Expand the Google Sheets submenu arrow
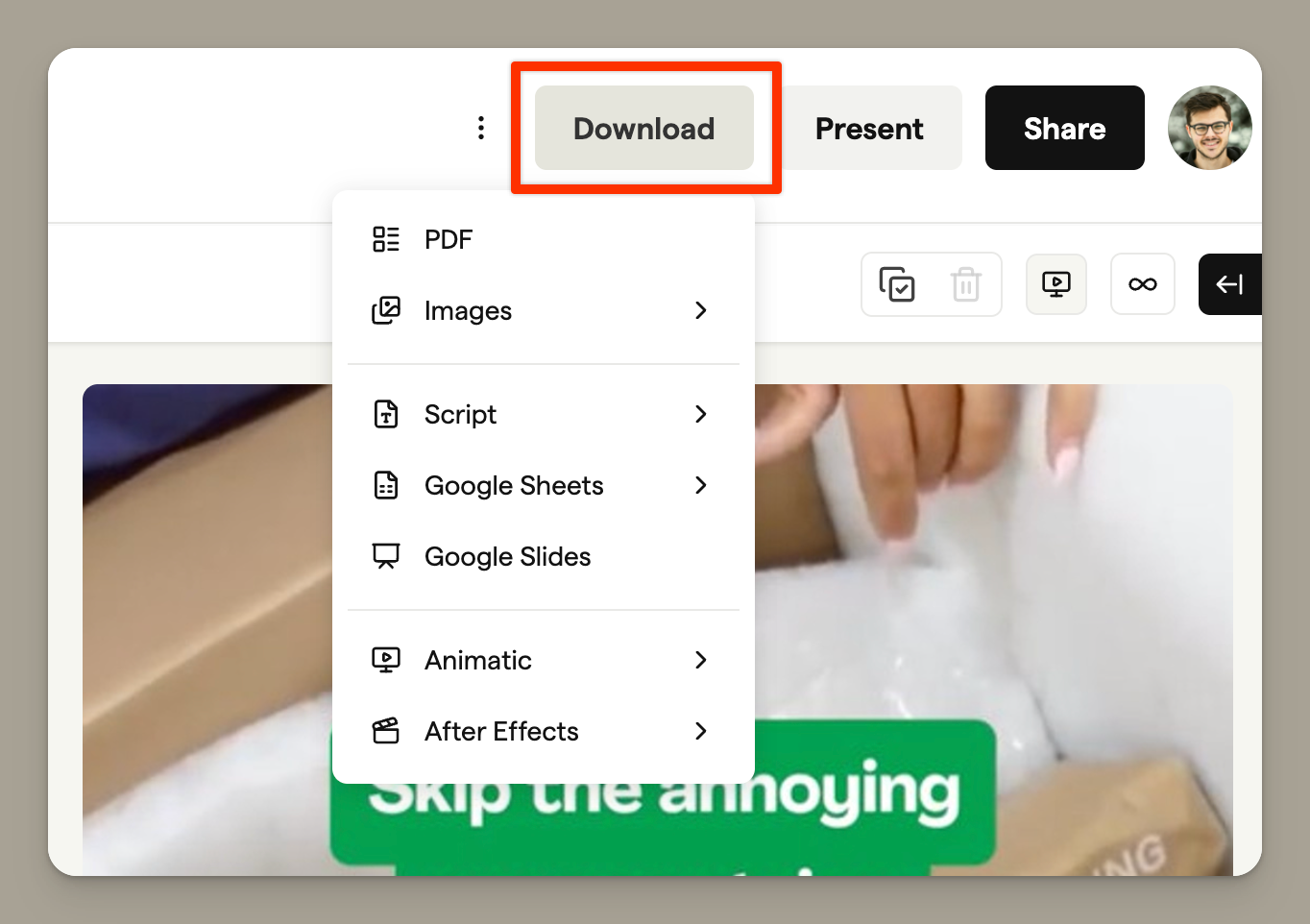The height and width of the screenshot is (924, 1310). coord(700,485)
